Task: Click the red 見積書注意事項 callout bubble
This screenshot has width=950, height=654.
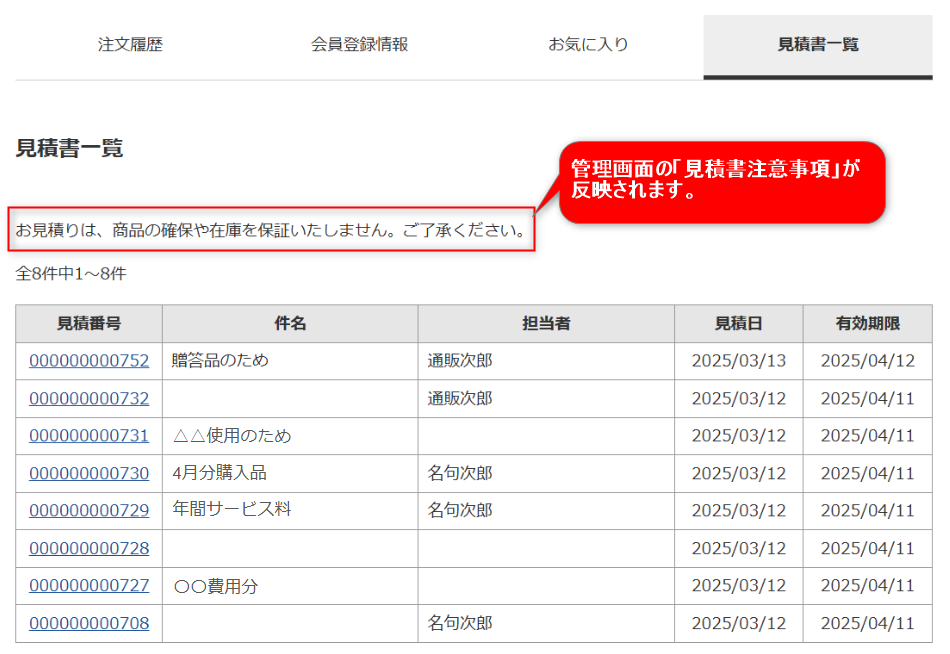Action: (721, 181)
